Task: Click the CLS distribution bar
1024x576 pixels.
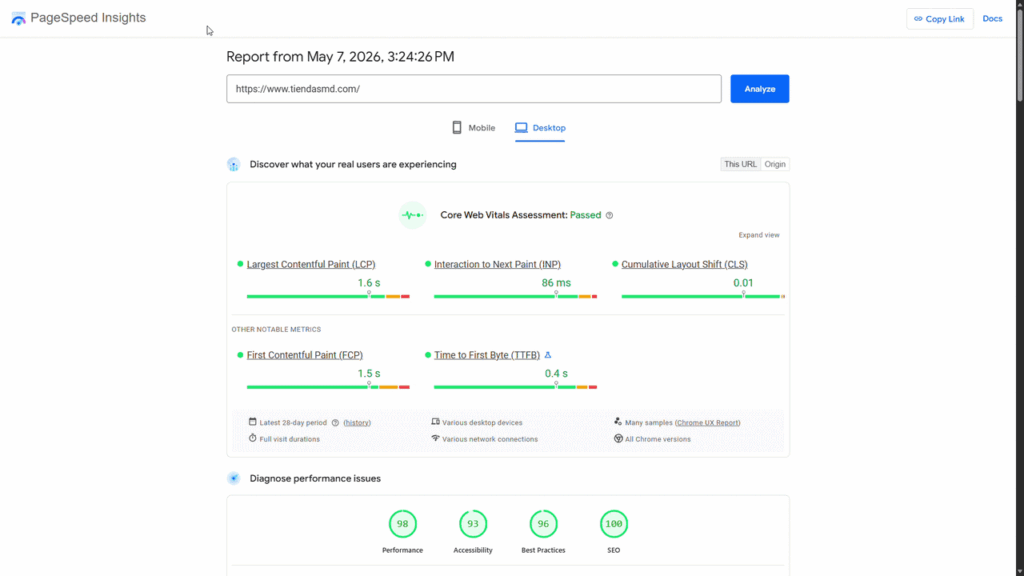Action: (x=703, y=296)
